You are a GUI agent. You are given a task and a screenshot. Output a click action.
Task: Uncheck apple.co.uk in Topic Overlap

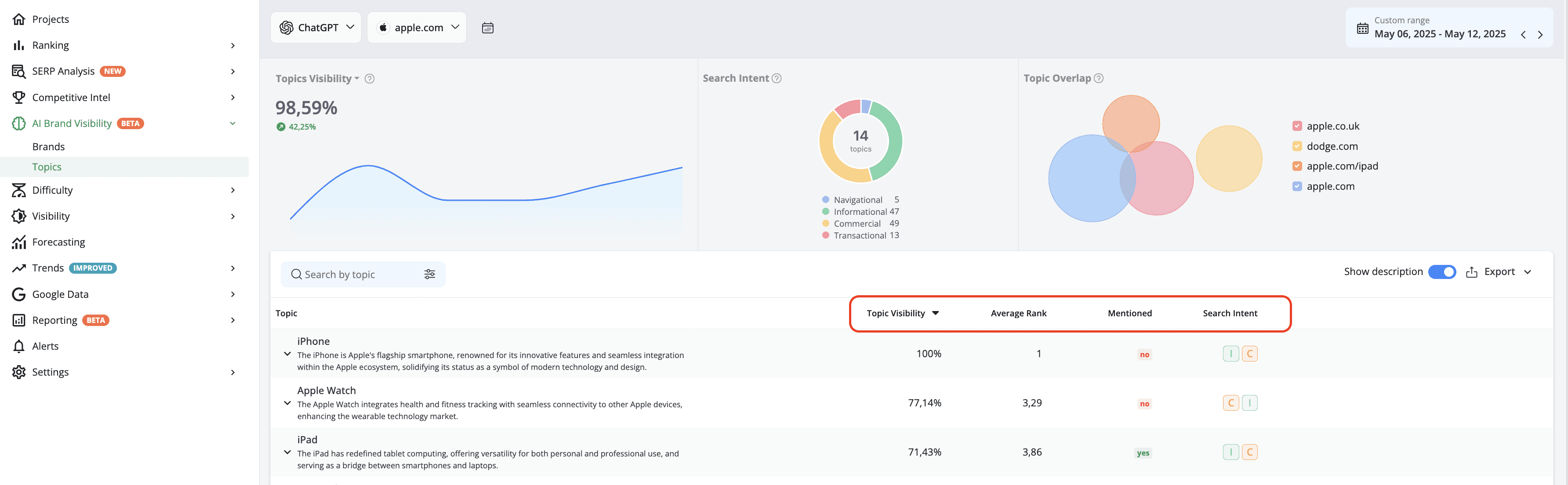(1297, 126)
